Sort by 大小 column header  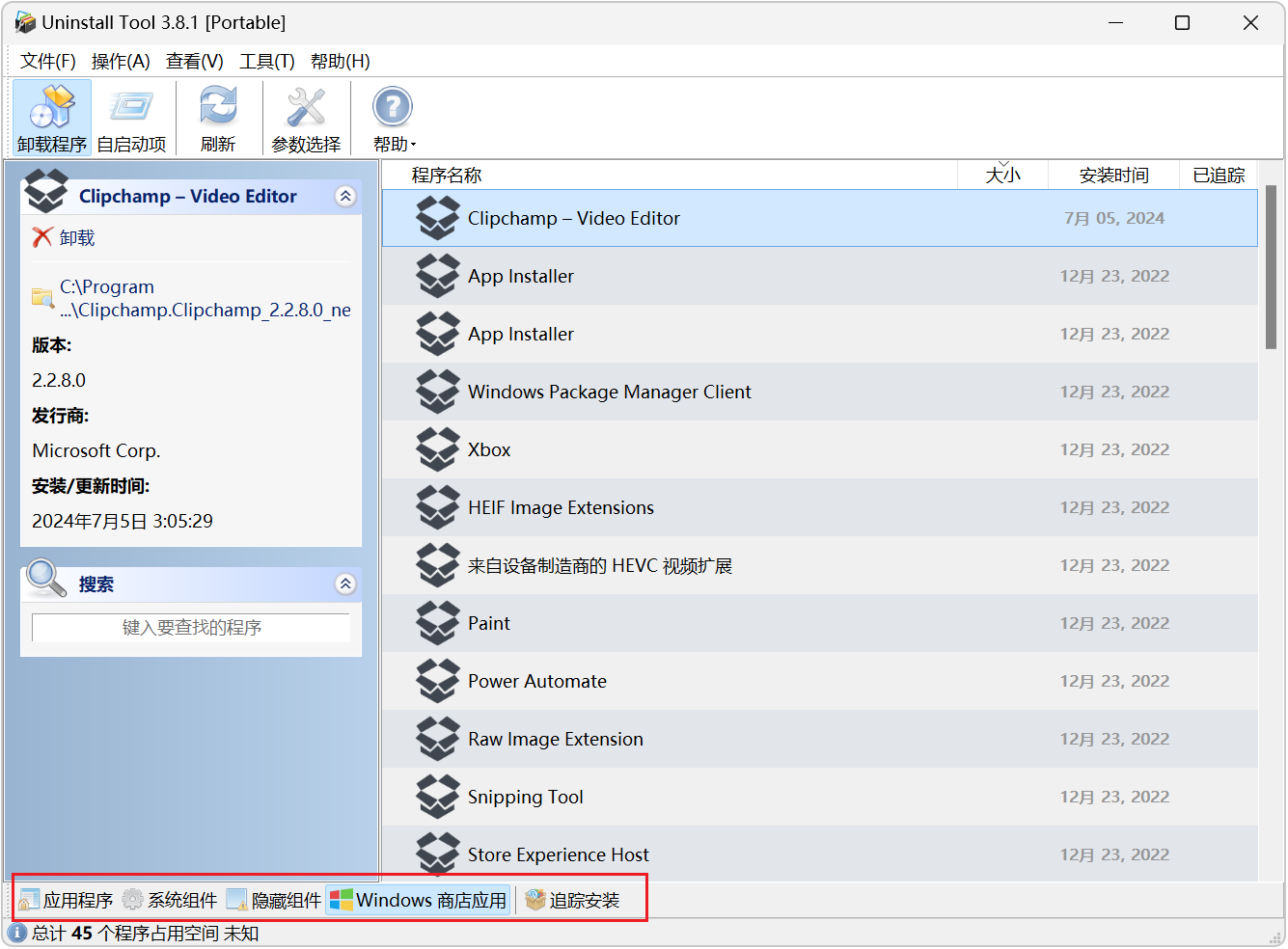click(x=1003, y=176)
